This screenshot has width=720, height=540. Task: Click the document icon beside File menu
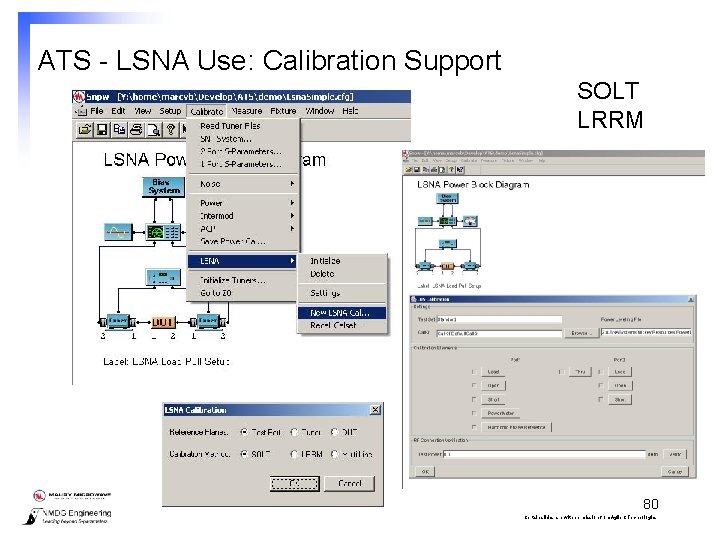tap(81, 111)
